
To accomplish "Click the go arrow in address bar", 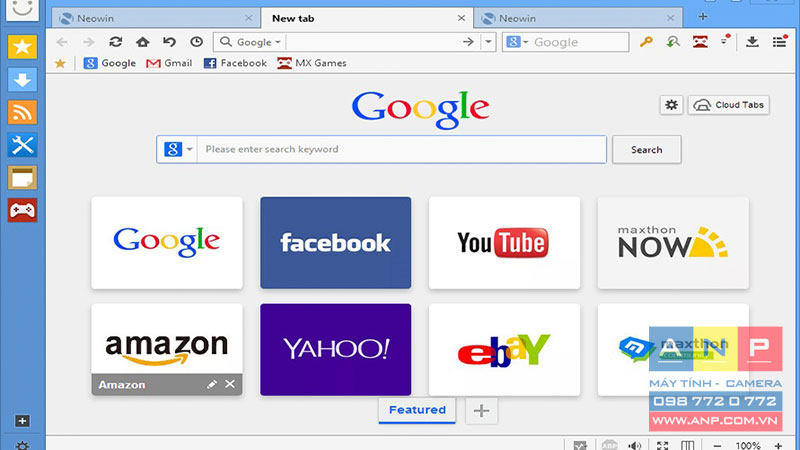I will tap(468, 42).
